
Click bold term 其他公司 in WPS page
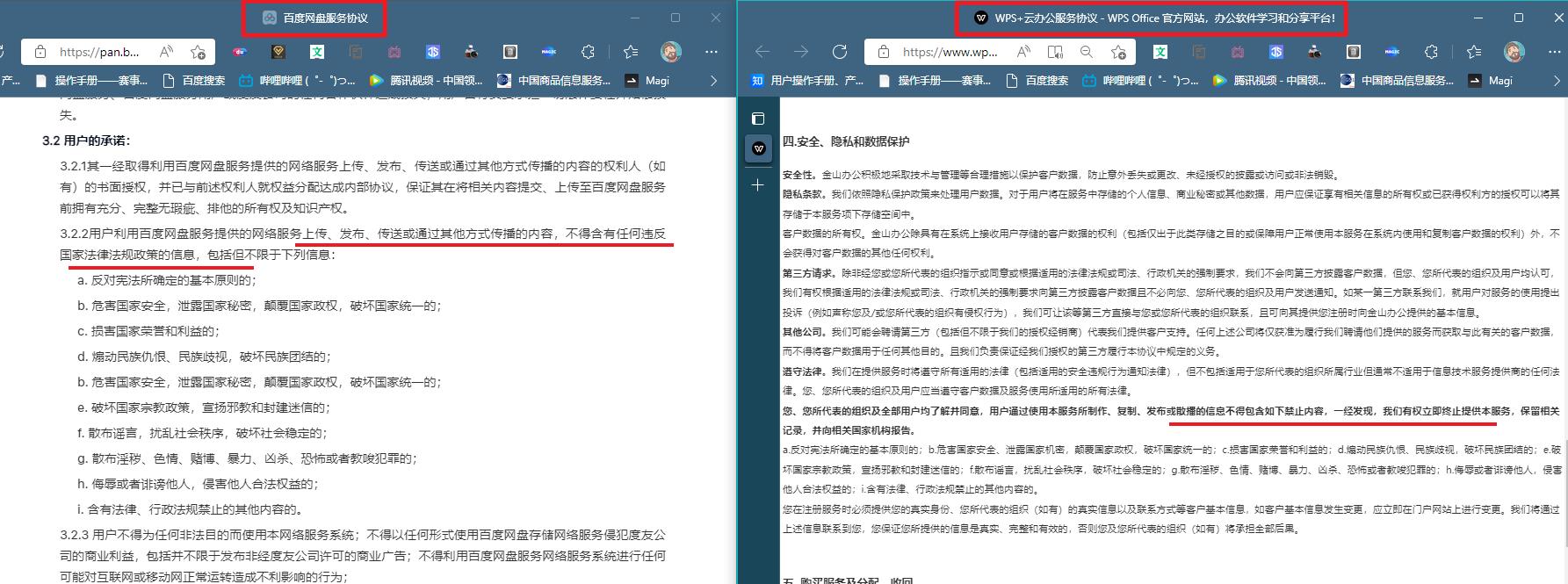click(803, 332)
